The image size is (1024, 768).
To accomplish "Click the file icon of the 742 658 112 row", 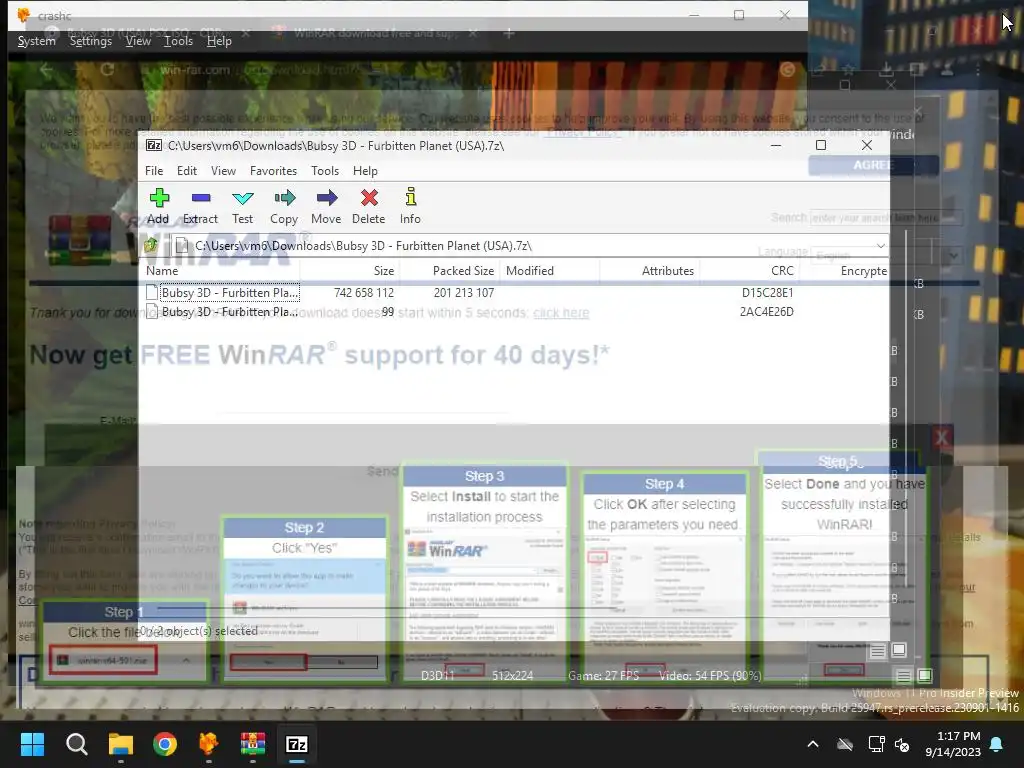I will click(152, 293).
